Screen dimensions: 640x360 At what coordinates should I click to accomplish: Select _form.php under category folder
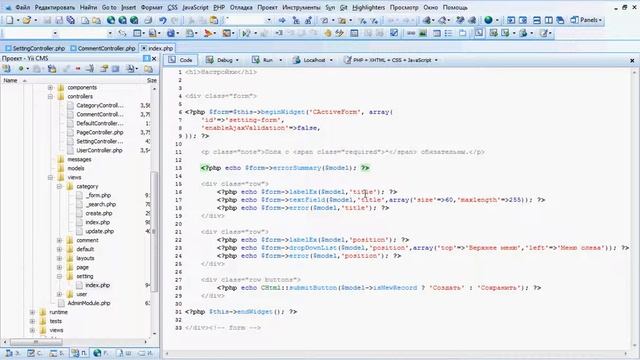pos(98,196)
